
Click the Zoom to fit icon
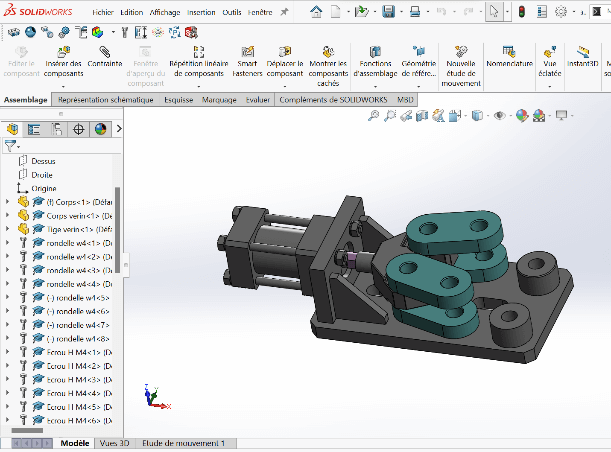click(x=373, y=115)
